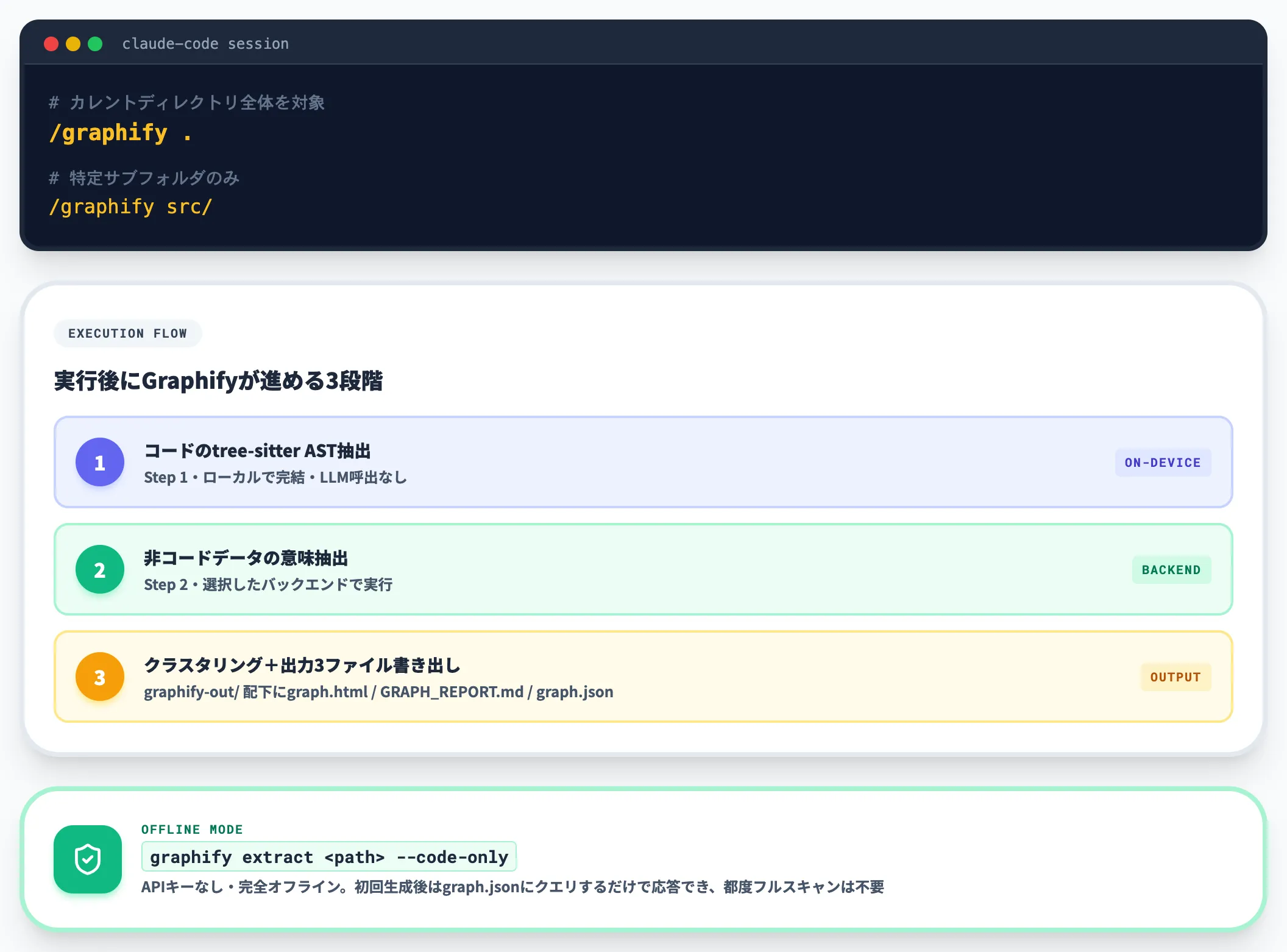Select the green step 2 number circle
This screenshot has height=952, width=1287.
point(100,569)
